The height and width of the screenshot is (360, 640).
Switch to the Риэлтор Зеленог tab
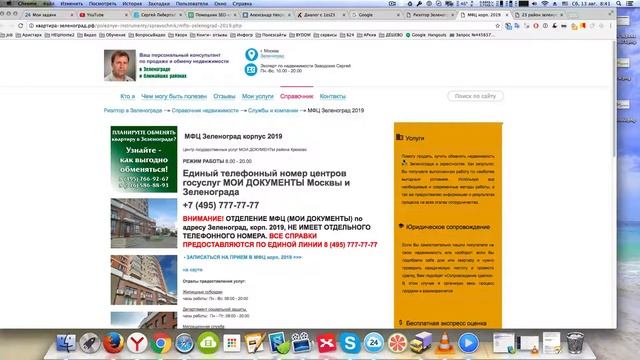[429, 15]
